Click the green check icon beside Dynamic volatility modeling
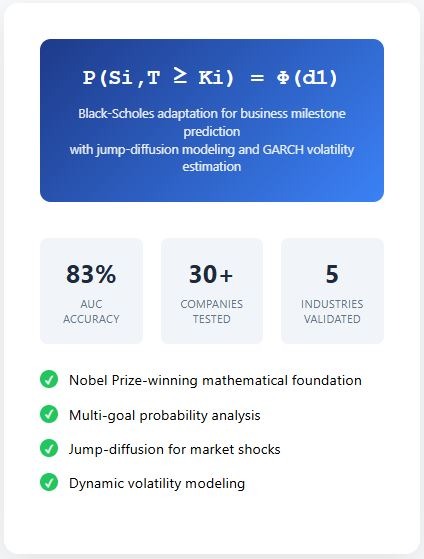Screen dimensions: 424x559 [x=49, y=482]
